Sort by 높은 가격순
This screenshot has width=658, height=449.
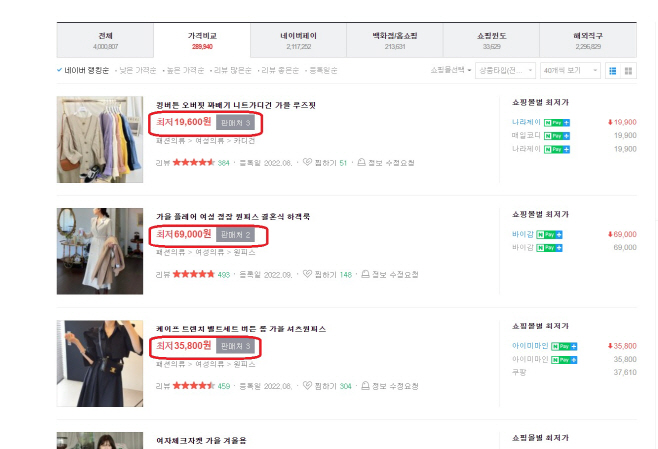point(185,70)
